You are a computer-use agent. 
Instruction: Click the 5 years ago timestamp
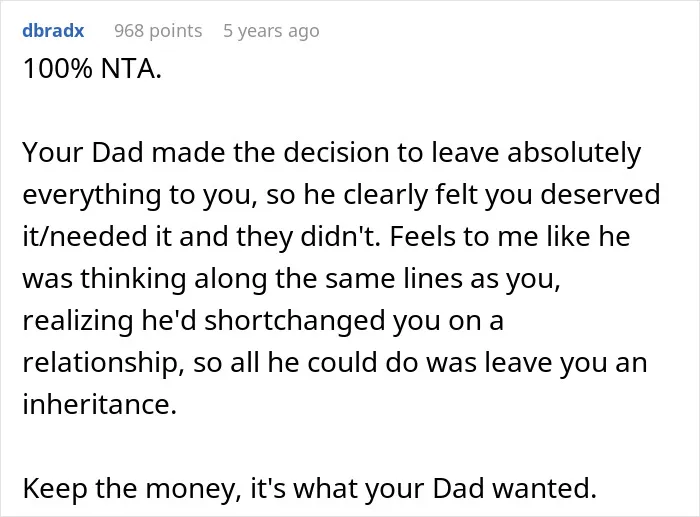tap(271, 31)
